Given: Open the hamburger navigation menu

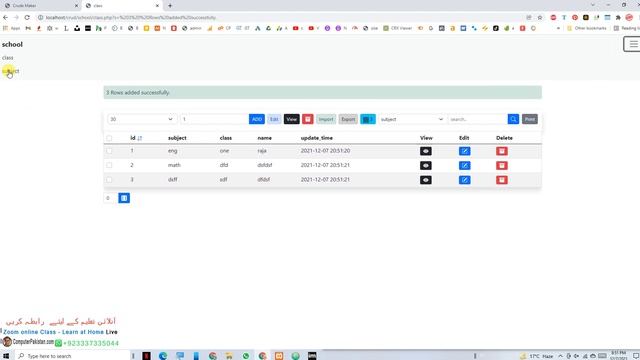Looking at the screenshot, I should pos(633,44).
